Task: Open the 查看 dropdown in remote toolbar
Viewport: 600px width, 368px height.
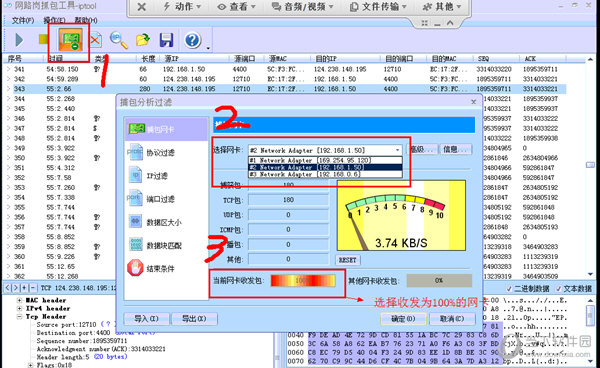Action: click(237, 7)
